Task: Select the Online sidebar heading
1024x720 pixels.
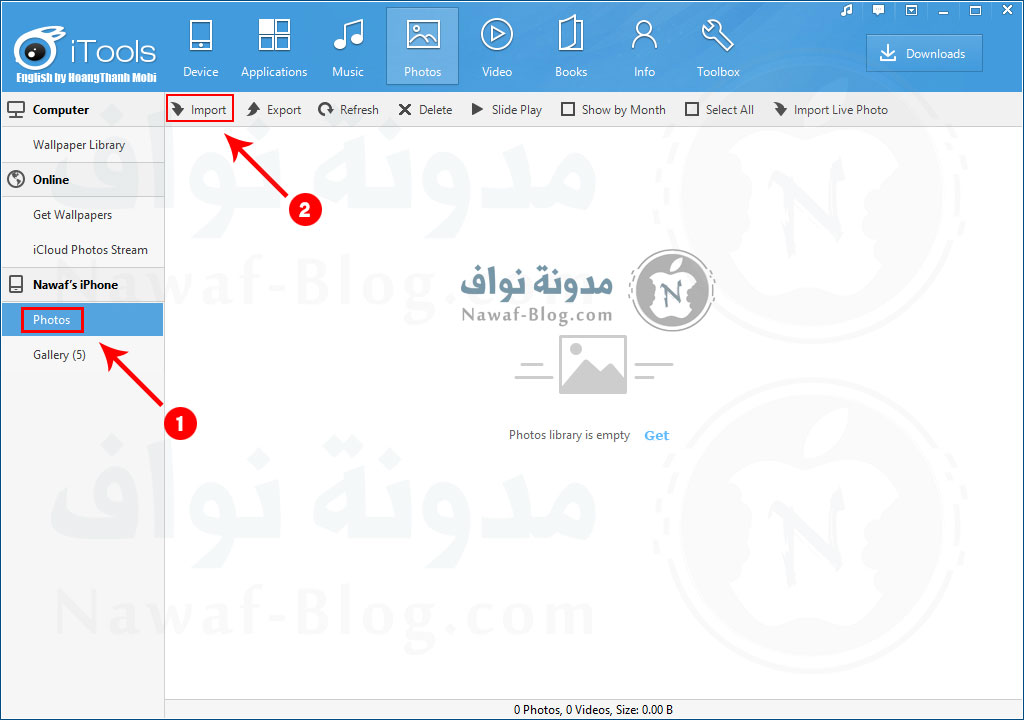Action: tap(82, 180)
